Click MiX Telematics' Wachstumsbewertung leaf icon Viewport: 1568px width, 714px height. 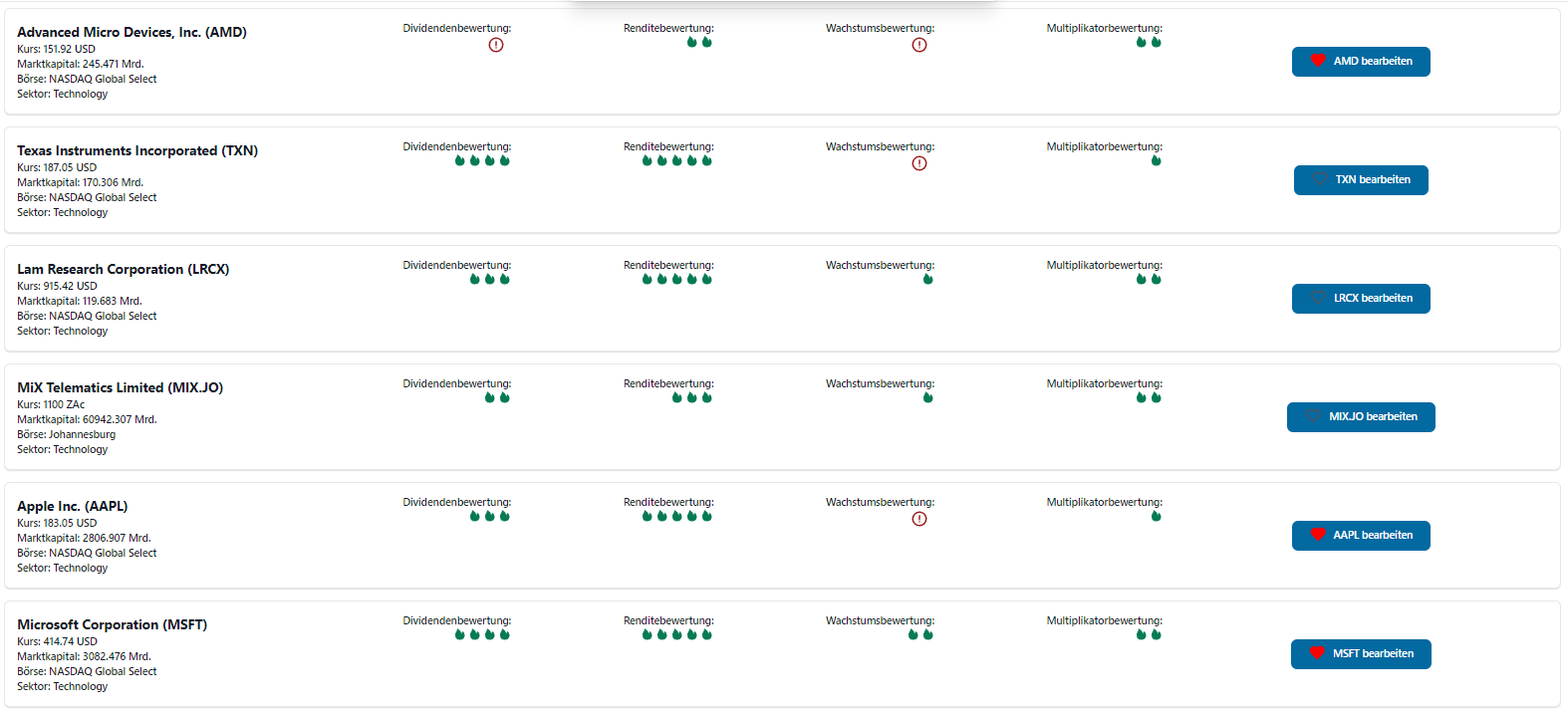coord(927,397)
